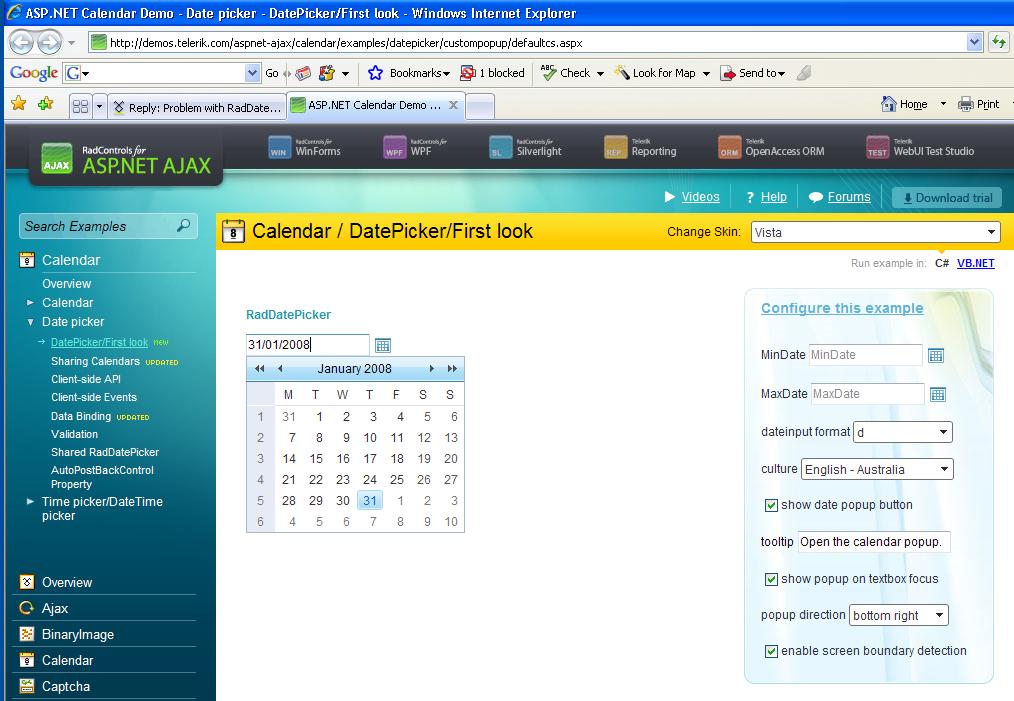Open the address bar history dropdown
Viewport: 1014px width, 701px height.
pos(975,43)
